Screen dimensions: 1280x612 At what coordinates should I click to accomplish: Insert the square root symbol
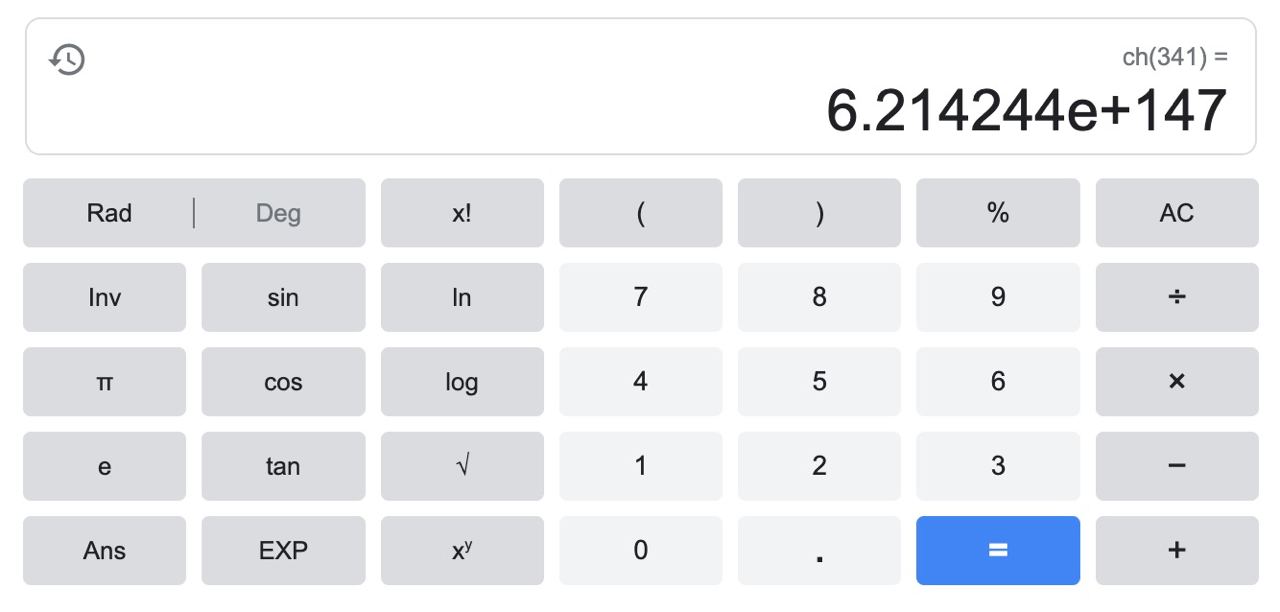click(462, 466)
